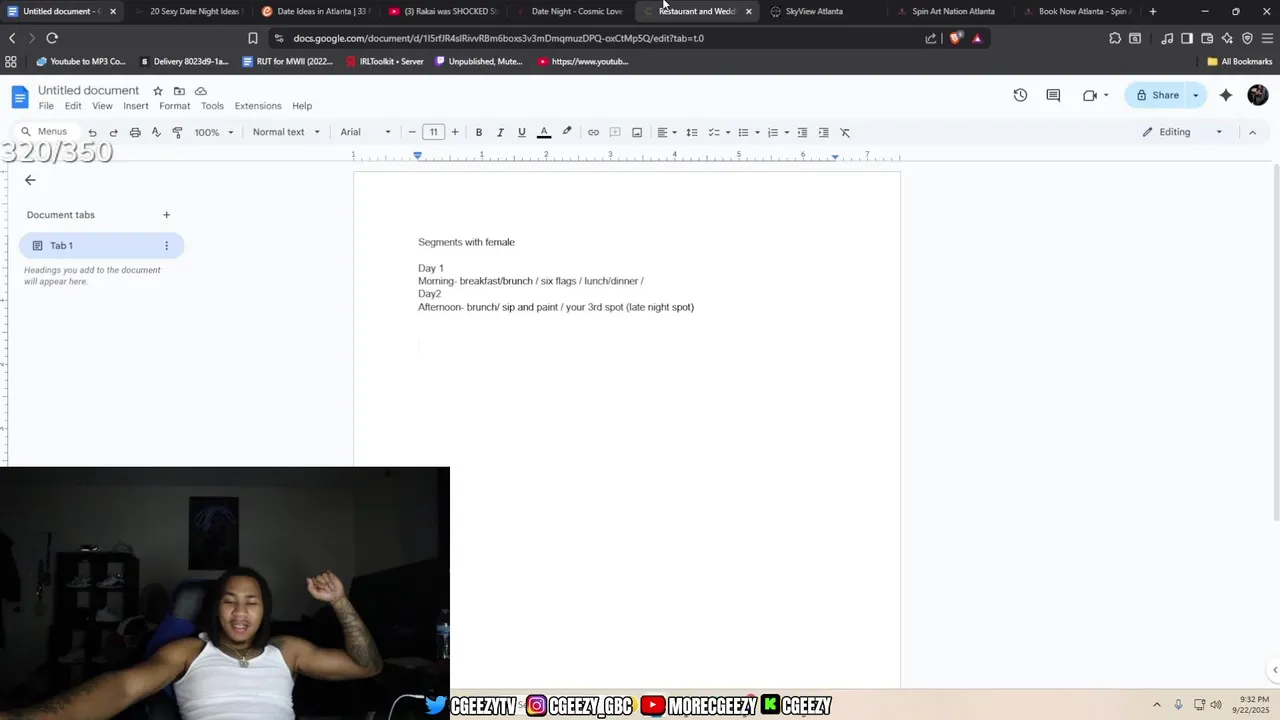Decrease the paragraph indent
The image size is (1280, 720).
802,132
